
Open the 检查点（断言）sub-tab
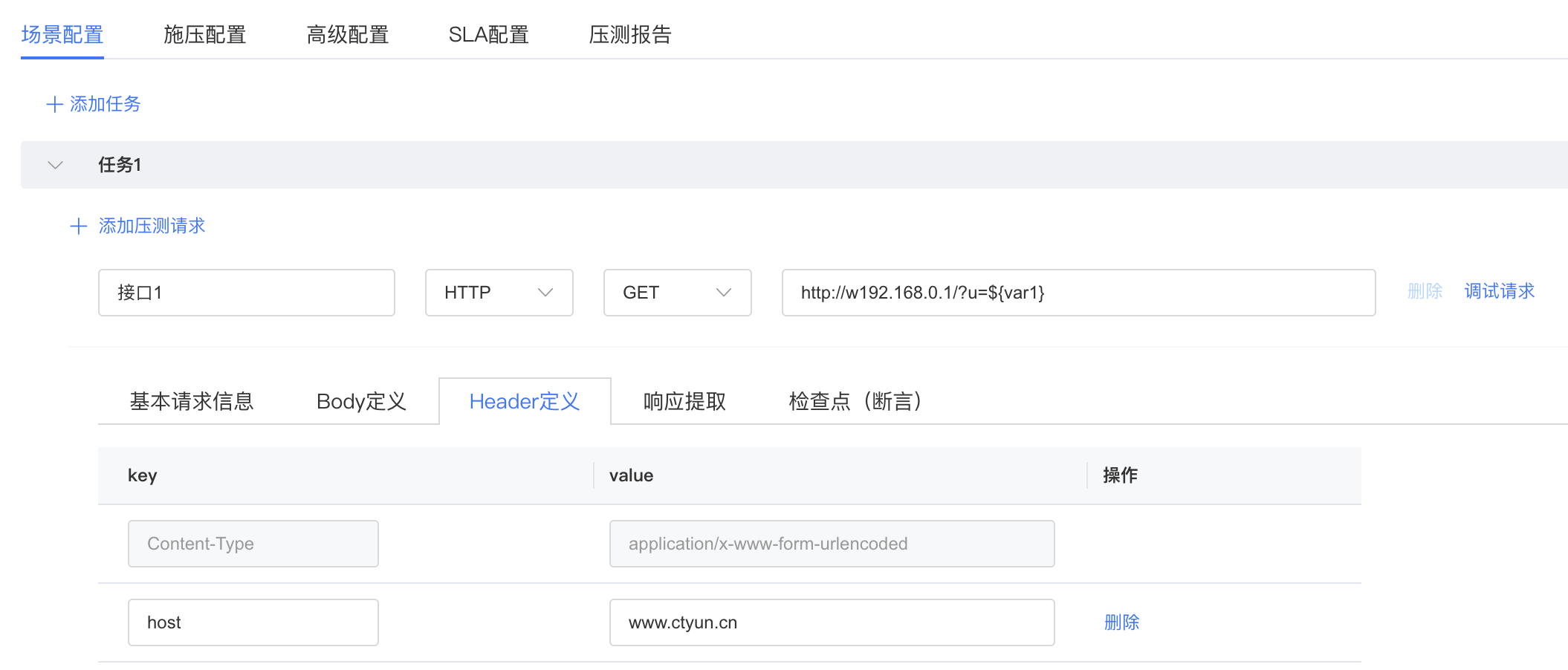coord(855,402)
